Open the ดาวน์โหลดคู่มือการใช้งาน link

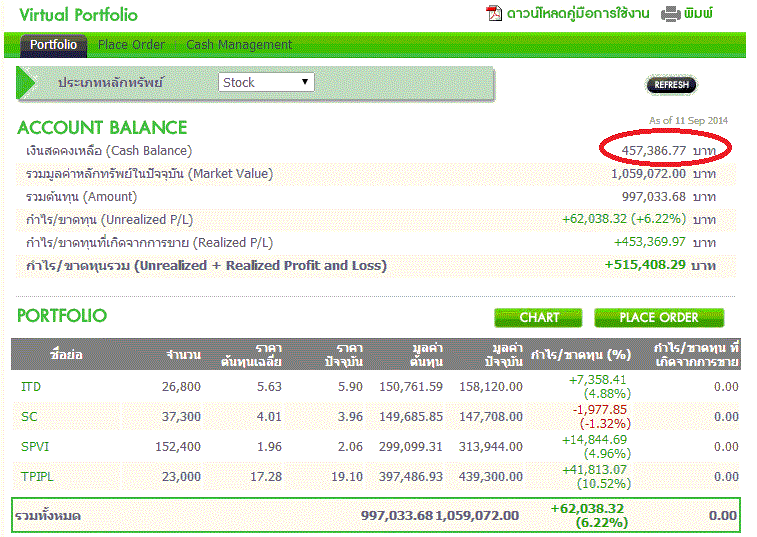point(578,14)
